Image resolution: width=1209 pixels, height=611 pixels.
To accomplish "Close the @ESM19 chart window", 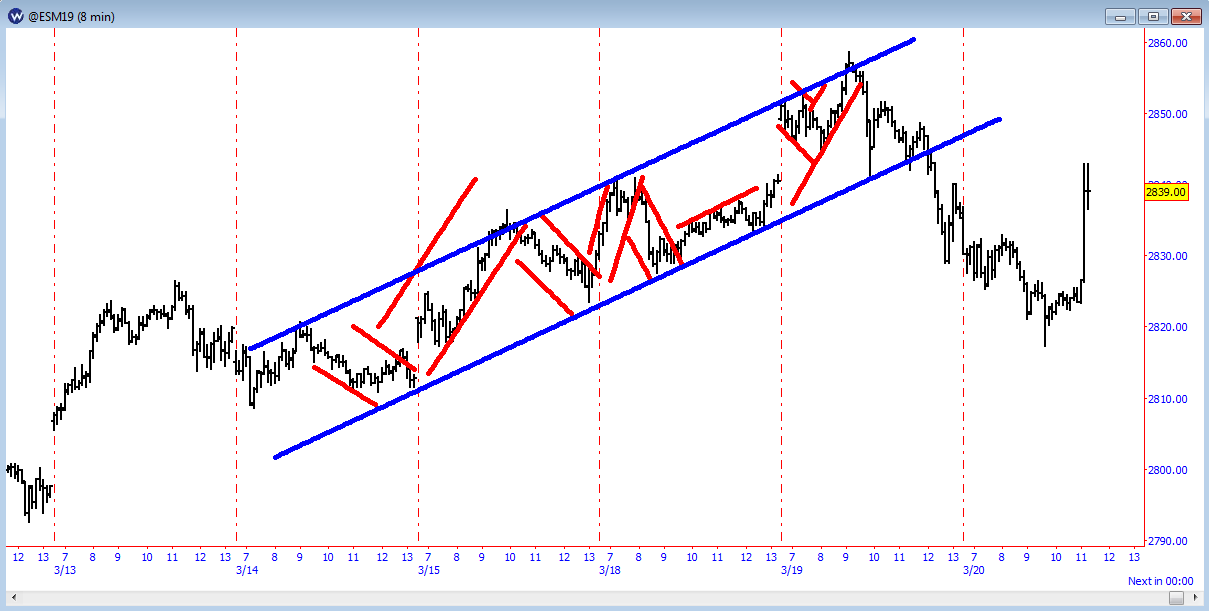I will coord(1186,16).
